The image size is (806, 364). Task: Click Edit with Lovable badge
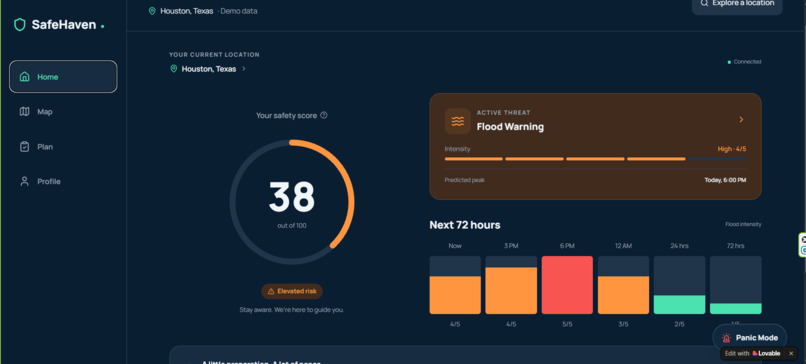(753, 354)
